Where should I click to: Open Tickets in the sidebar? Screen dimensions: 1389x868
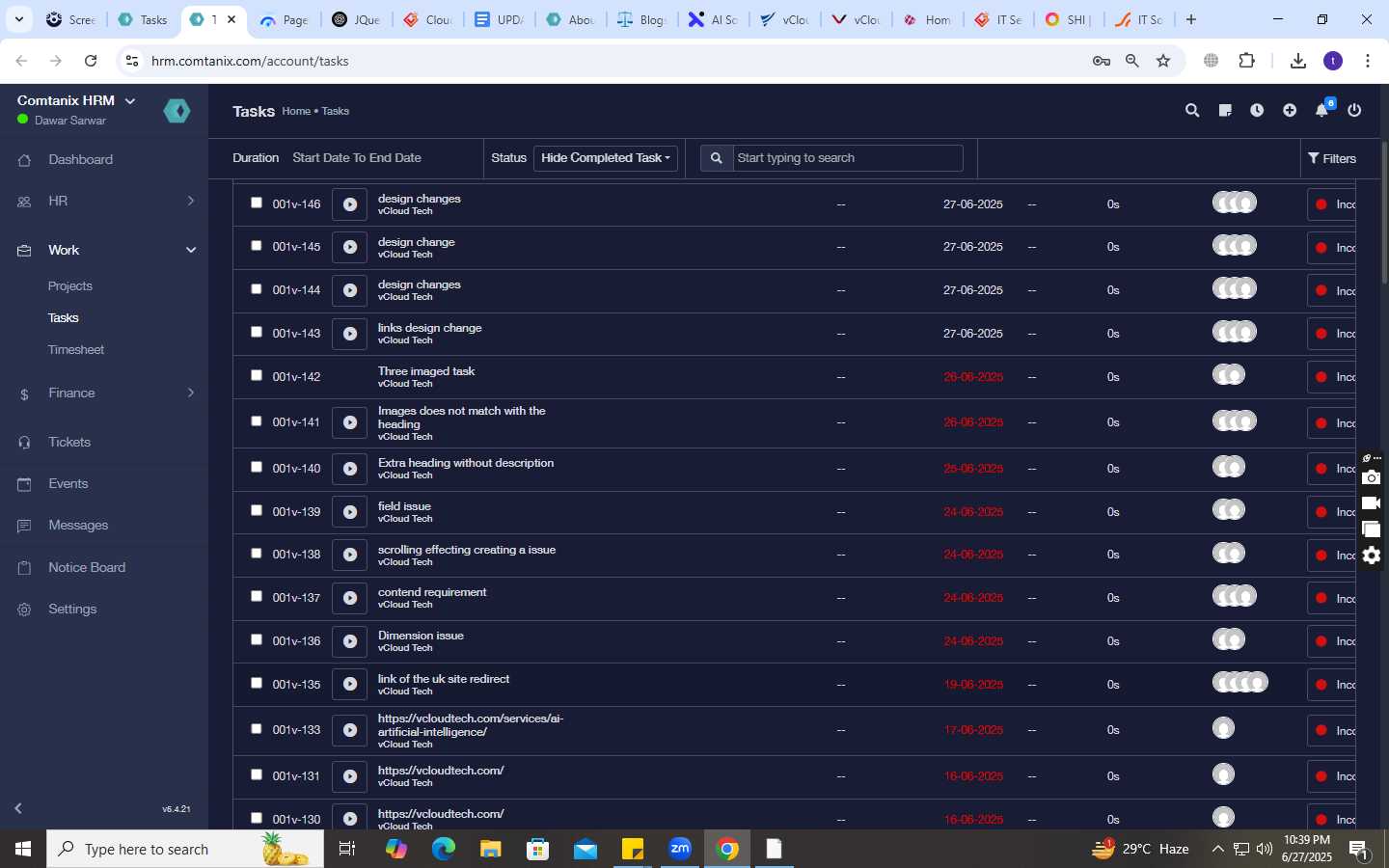pyautogui.click(x=69, y=442)
